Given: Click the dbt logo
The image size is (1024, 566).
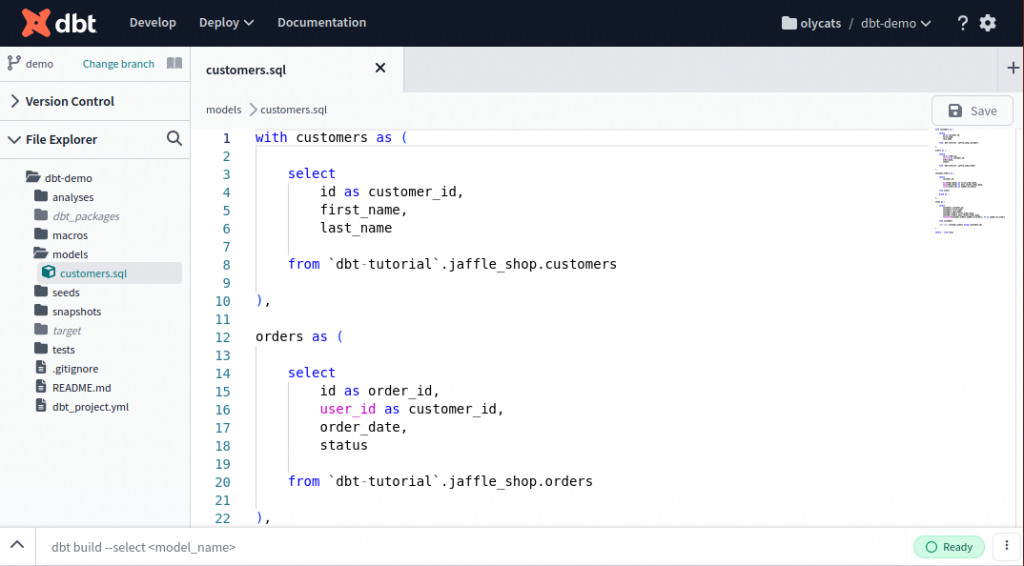Looking at the screenshot, I should [59, 23].
